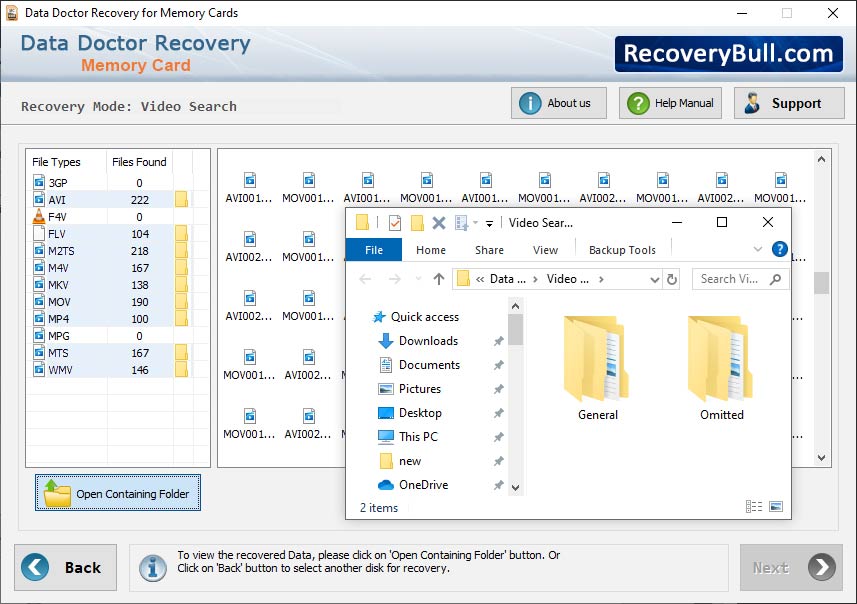
Task: Select the 3GP file type icon
Action: tap(39, 183)
